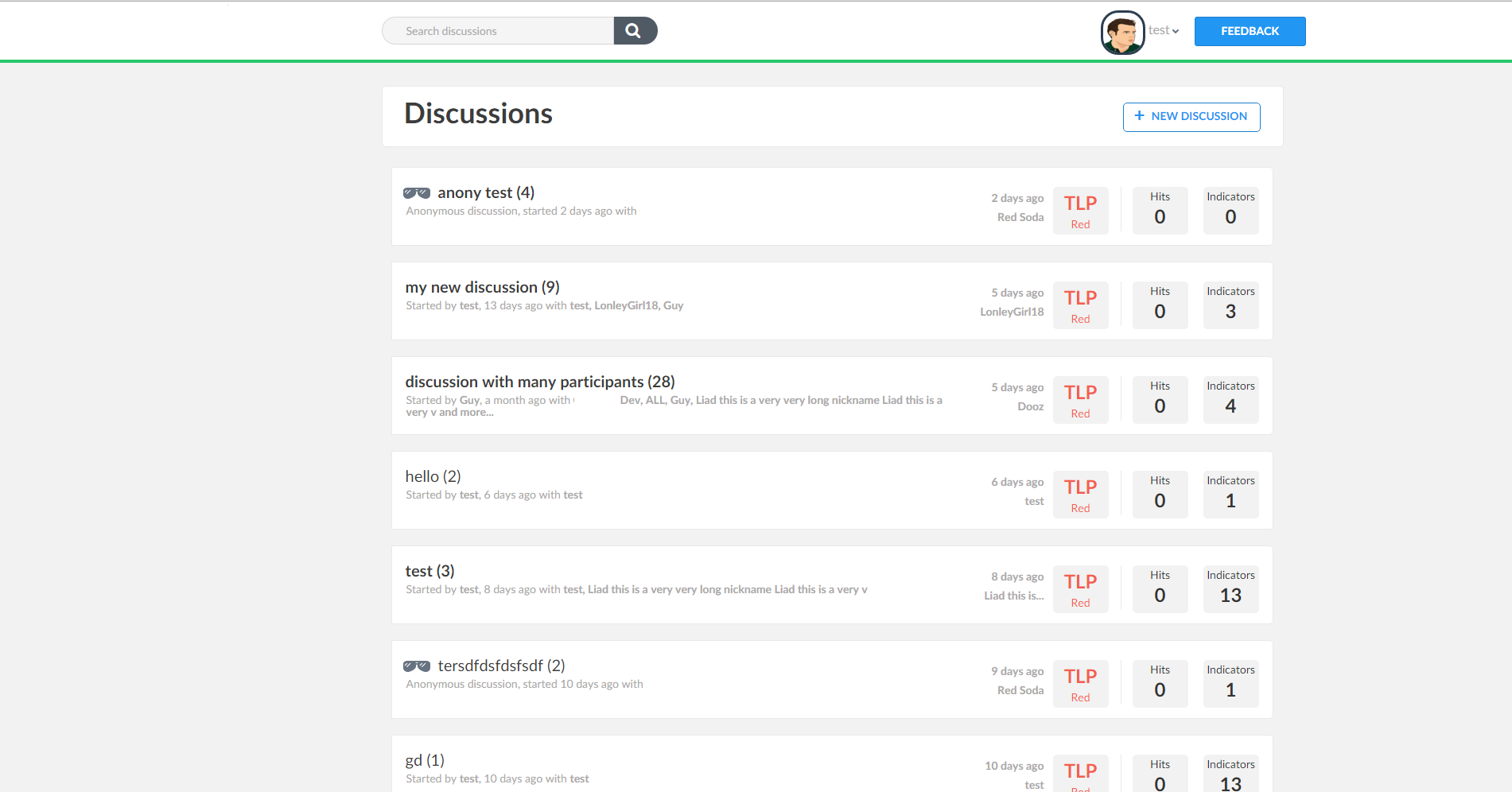Screen dimensions: 1512x792
Task: Click 'and more...' participants link
Action: (x=466, y=413)
